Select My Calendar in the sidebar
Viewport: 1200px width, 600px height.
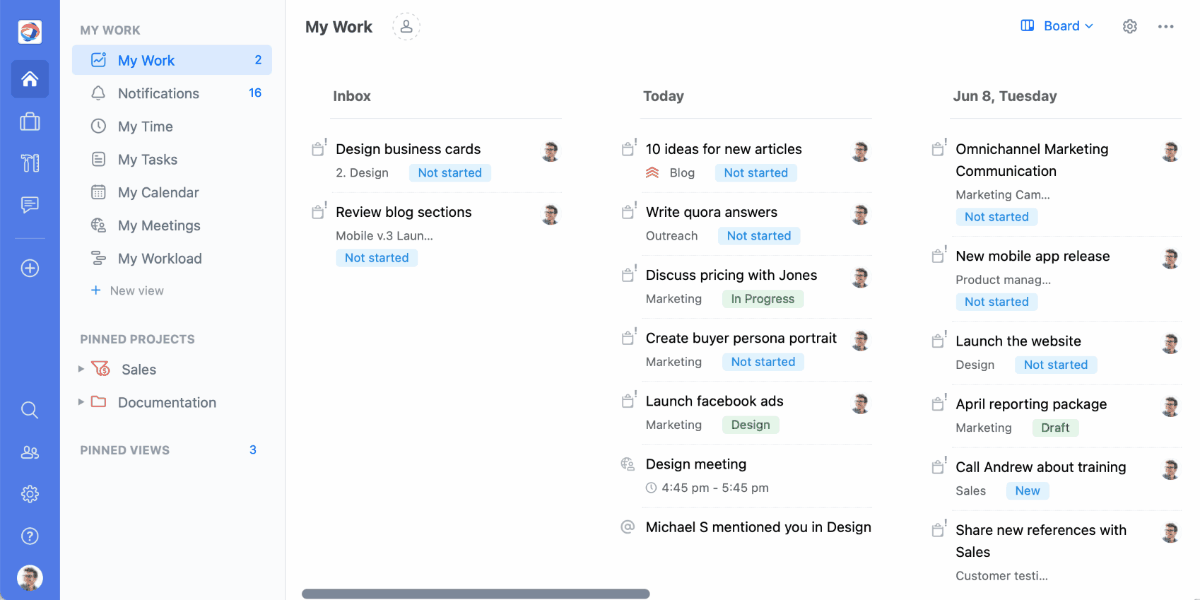point(158,192)
